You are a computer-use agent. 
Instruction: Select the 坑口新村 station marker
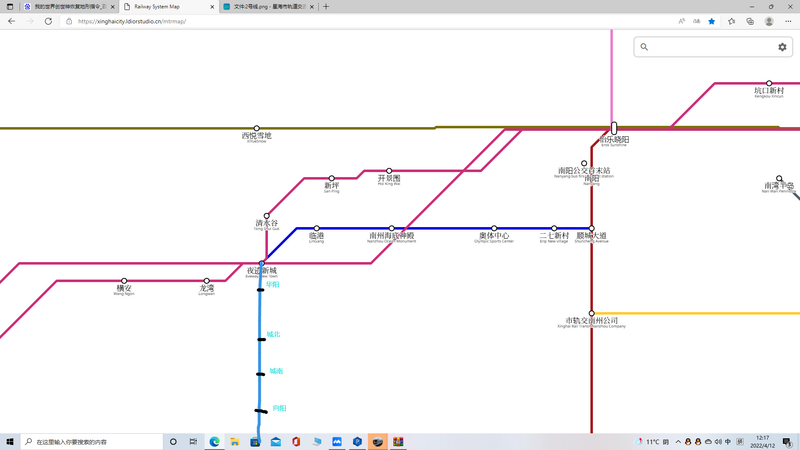coord(769,84)
